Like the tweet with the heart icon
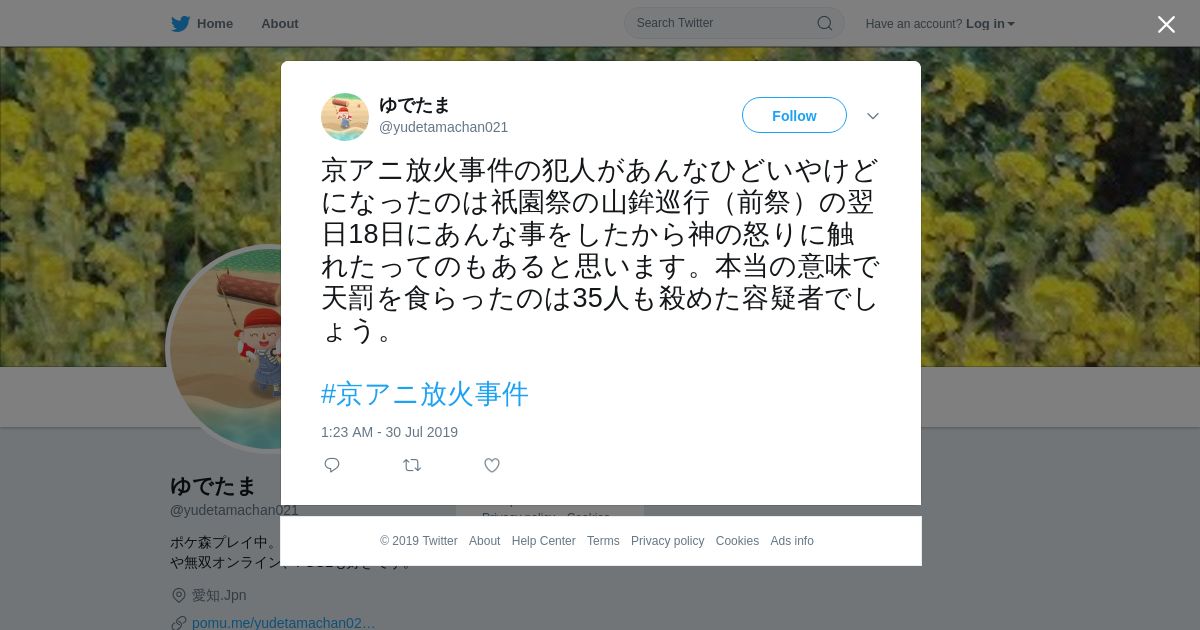Screen dimensions: 1200x630 click(x=492, y=465)
